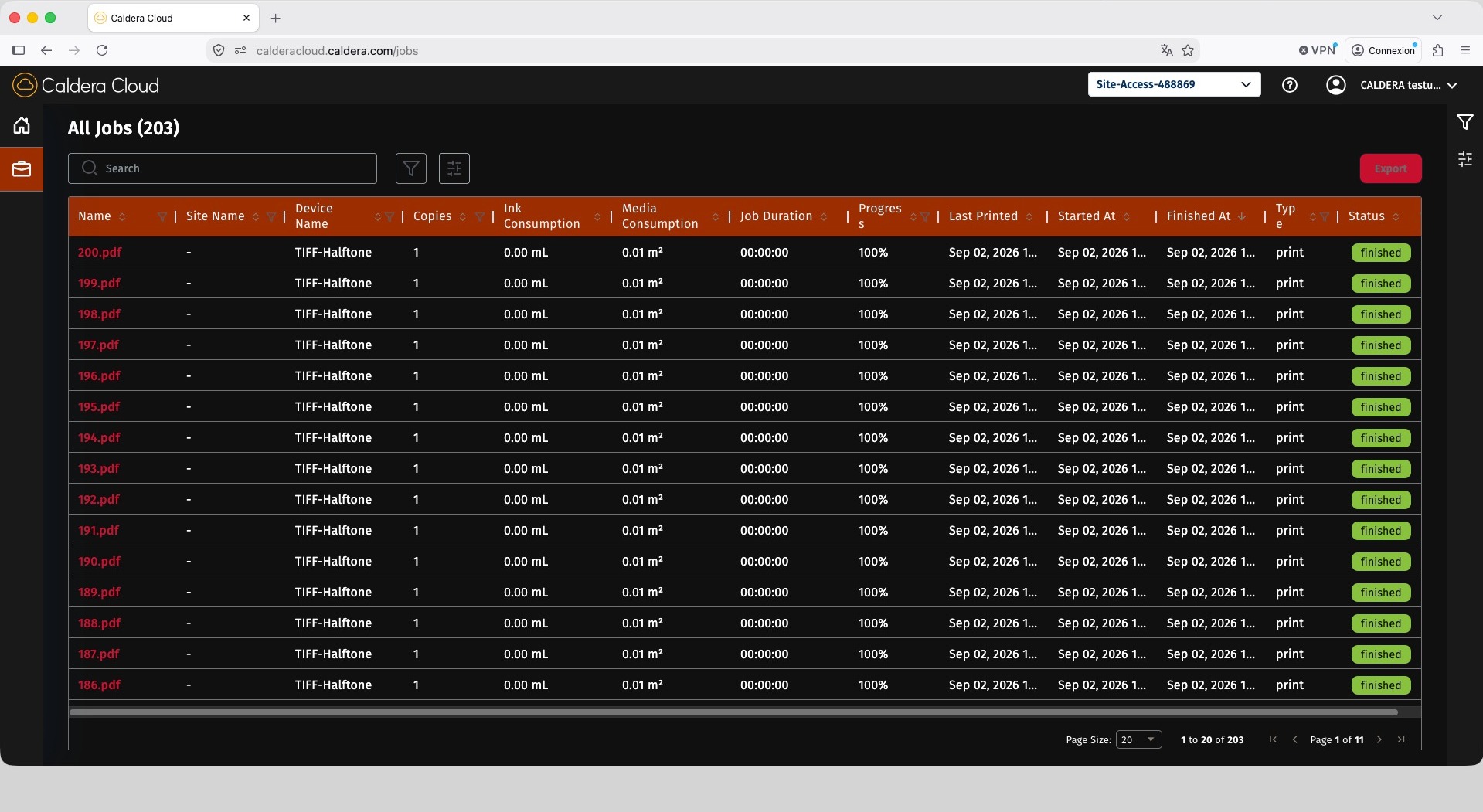Click the Name column filter icon
Viewport: 1483px width, 812px height.
pos(162,217)
